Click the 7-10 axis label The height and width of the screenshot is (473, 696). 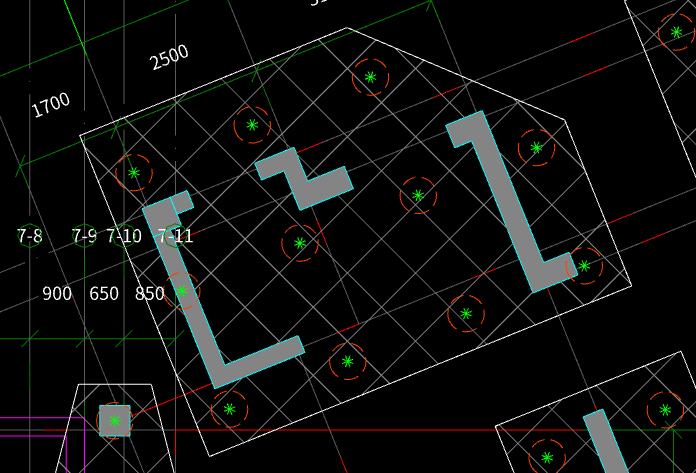coord(124,236)
